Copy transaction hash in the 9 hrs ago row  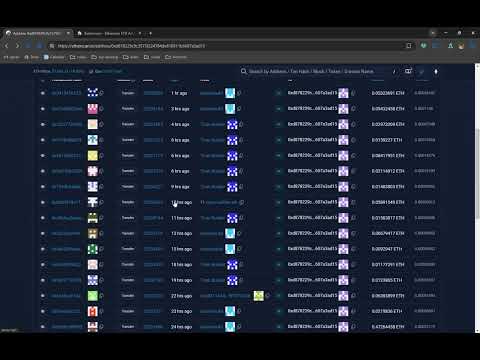tap(102, 187)
